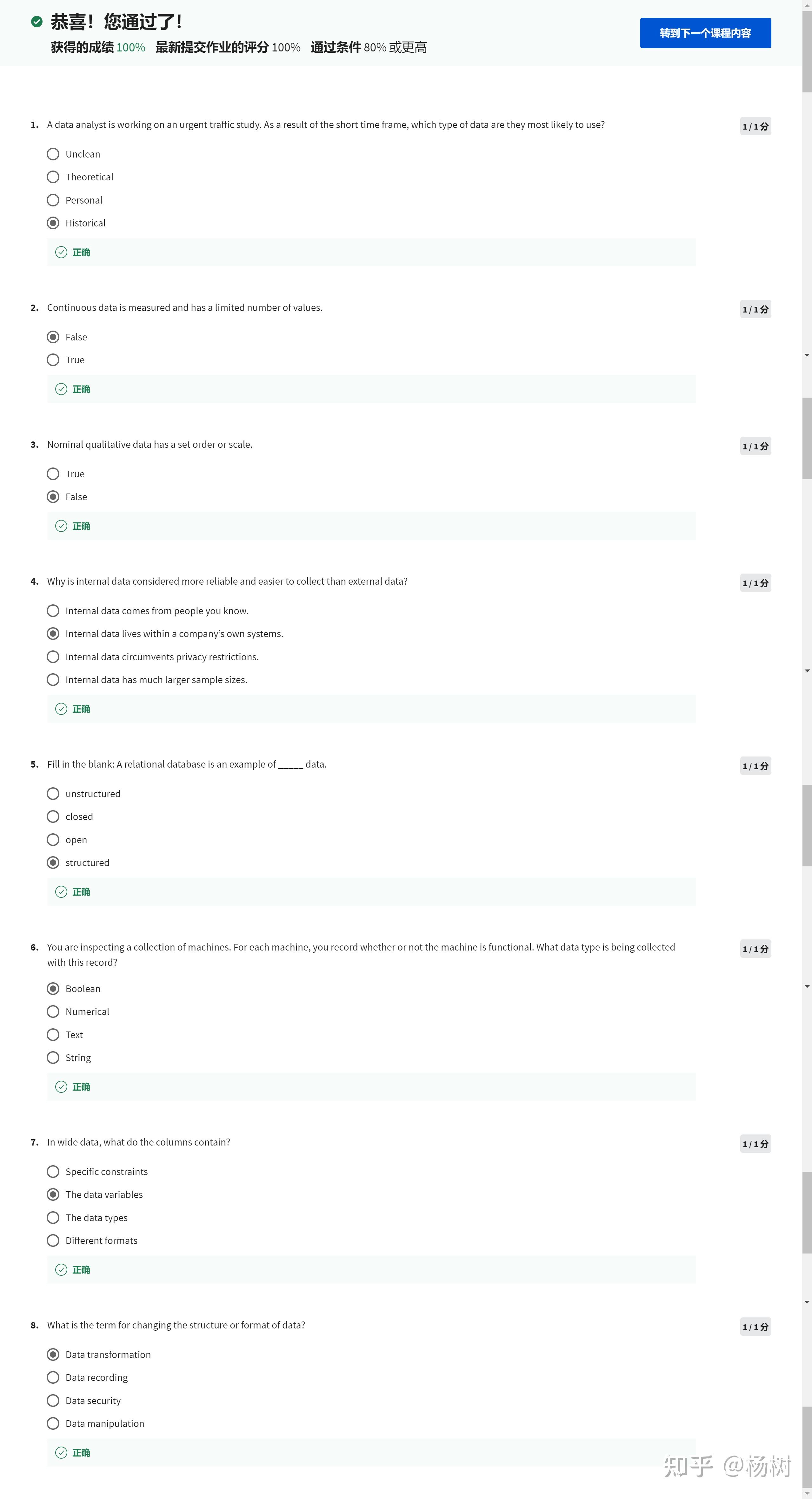This screenshot has height=1499, width=812.
Task: Click the 正确 check icon under question 6
Action: coord(61,1087)
